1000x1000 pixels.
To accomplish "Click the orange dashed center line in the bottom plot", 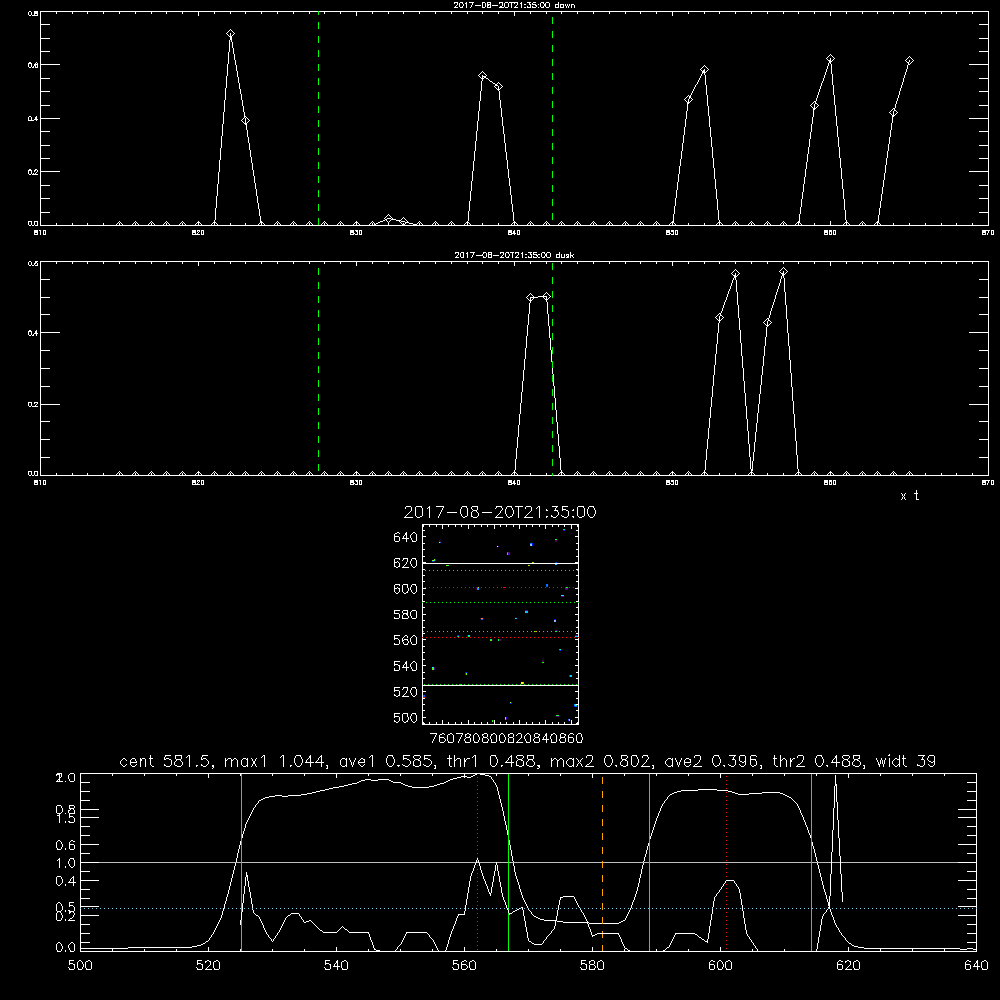I will click(602, 862).
